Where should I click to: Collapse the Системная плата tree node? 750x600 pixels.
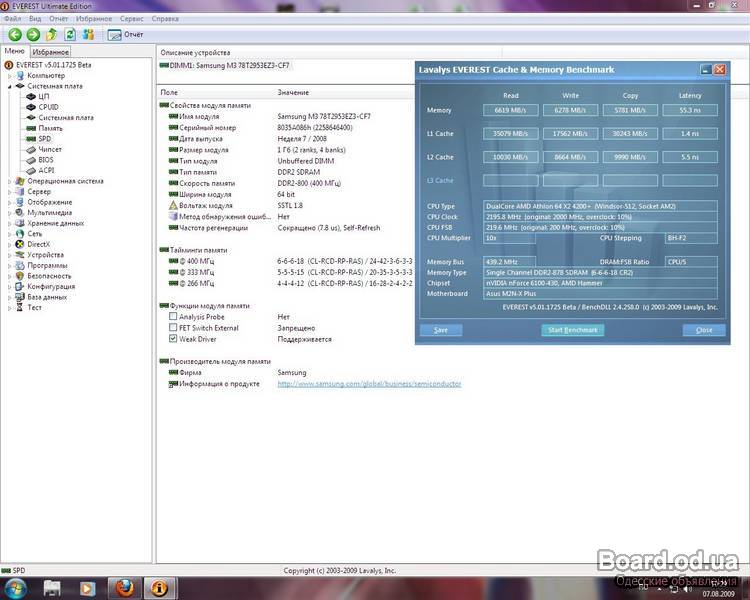(x=10, y=86)
